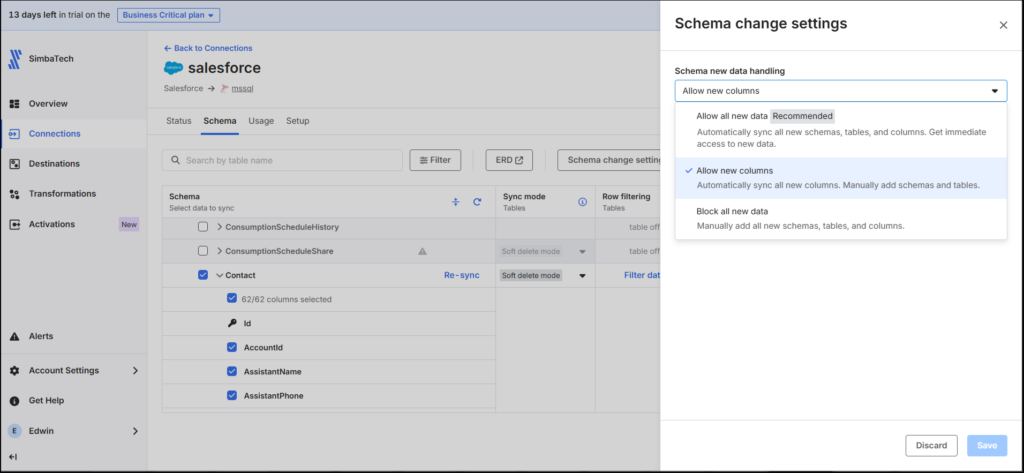
Task: Click Re-sync link for Contact
Action: pos(462,276)
